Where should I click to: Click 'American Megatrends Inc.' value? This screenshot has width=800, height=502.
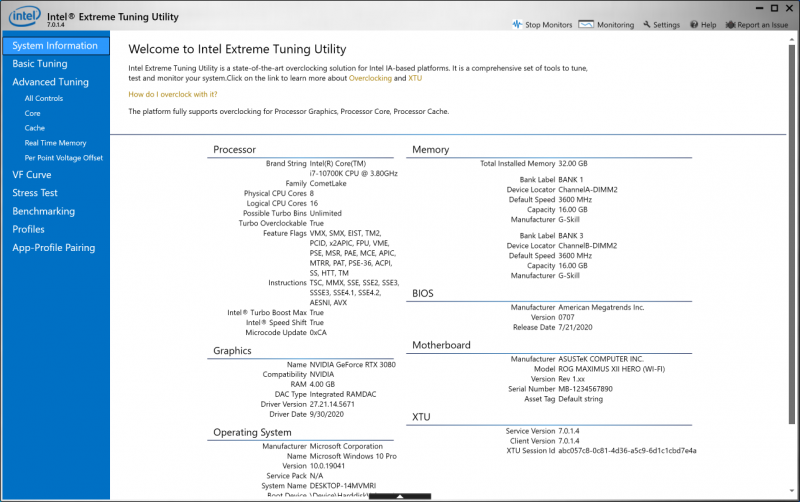pyautogui.click(x=601, y=307)
